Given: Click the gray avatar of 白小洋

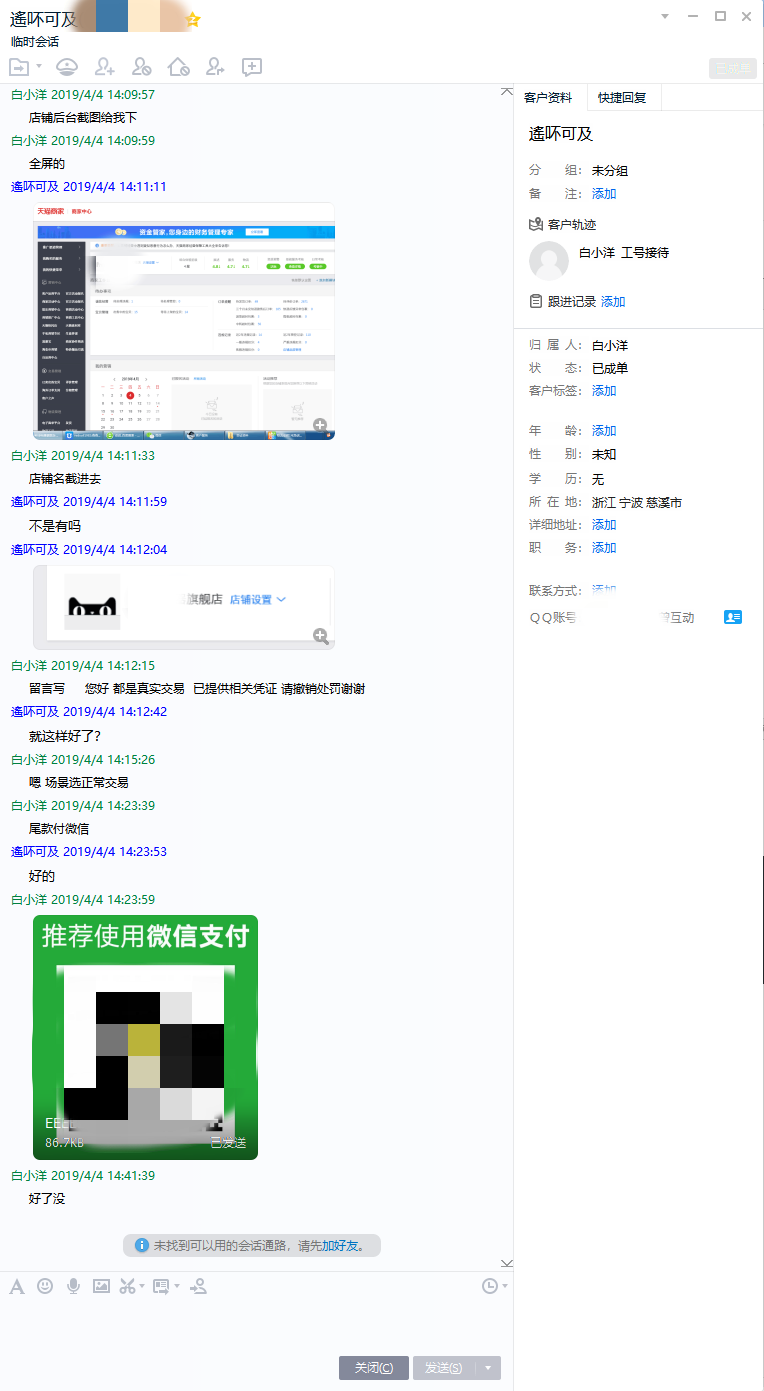Looking at the screenshot, I should coord(548,260).
